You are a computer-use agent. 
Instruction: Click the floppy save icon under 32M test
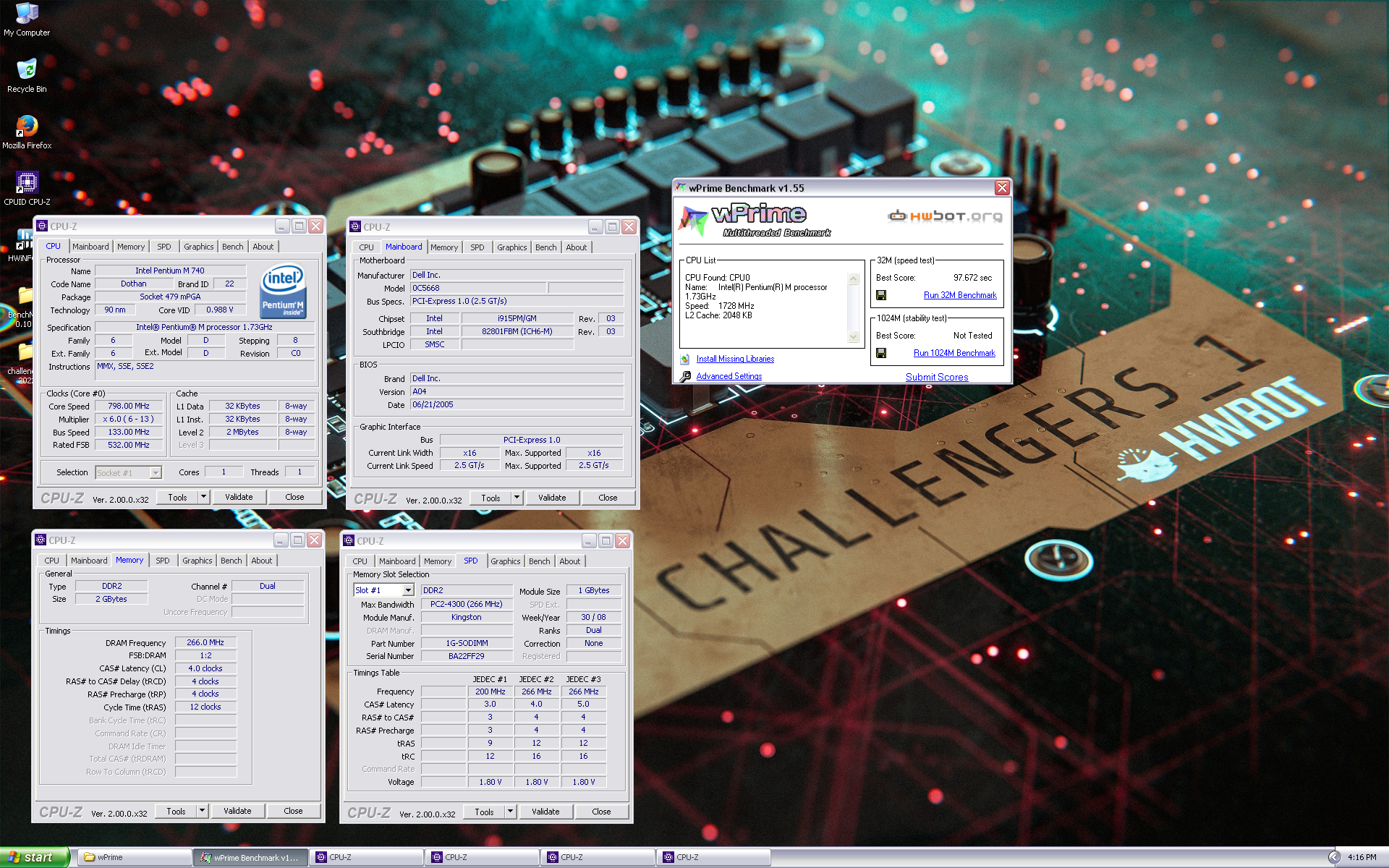(881, 295)
